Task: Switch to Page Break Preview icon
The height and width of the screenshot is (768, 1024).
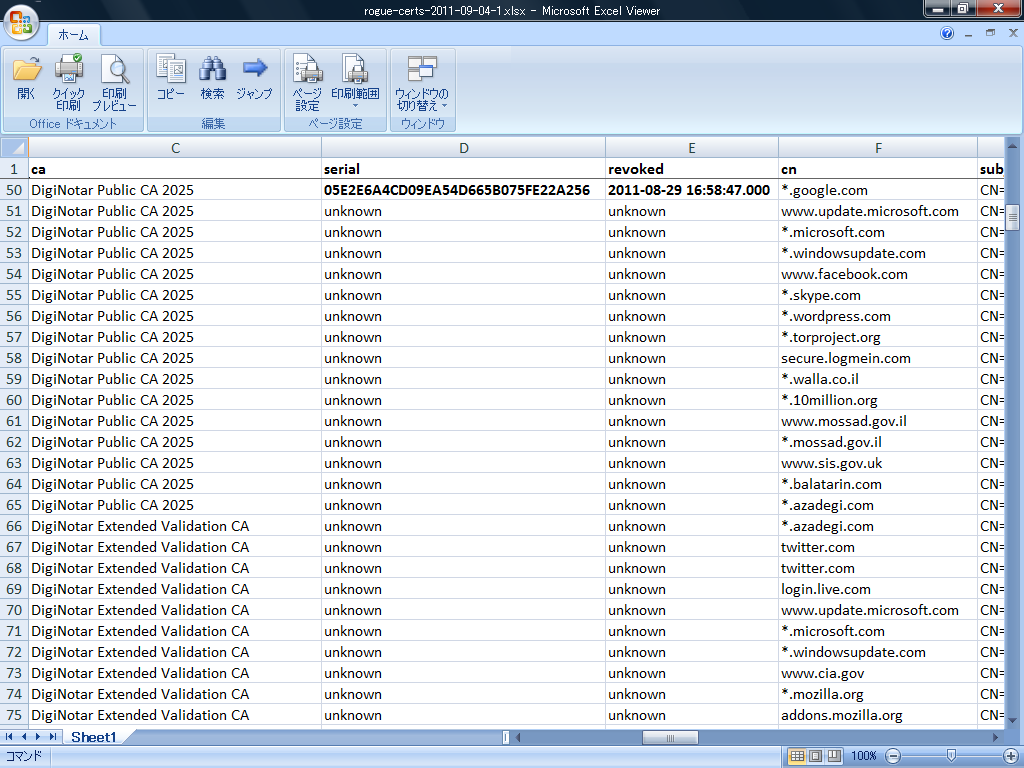Action: pos(834,756)
